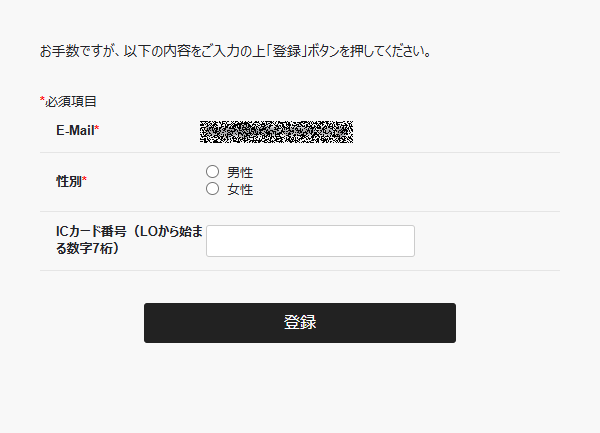Focus the ICカード番号 input field

click(x=310, y=241)
